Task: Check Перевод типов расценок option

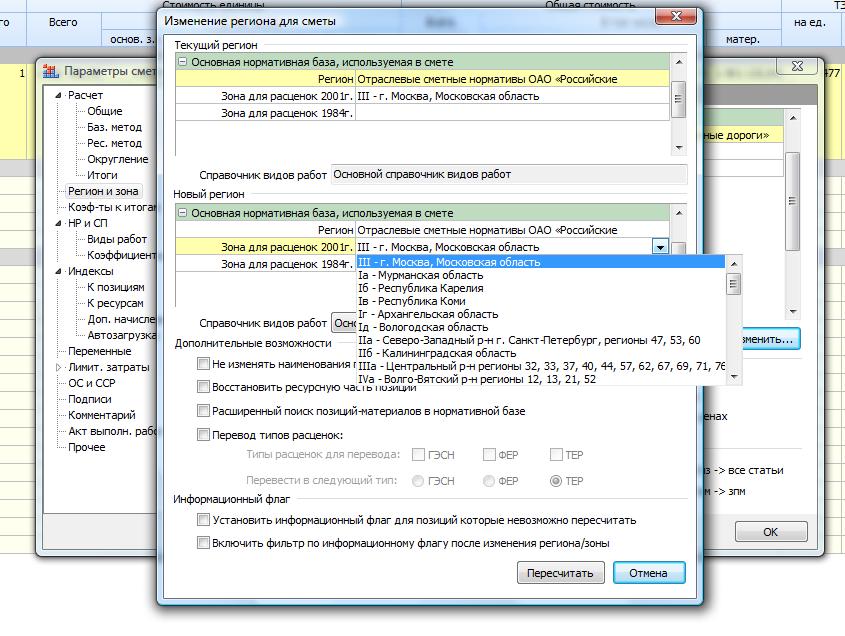Action: pyautogui.click(x=203, y=435)
